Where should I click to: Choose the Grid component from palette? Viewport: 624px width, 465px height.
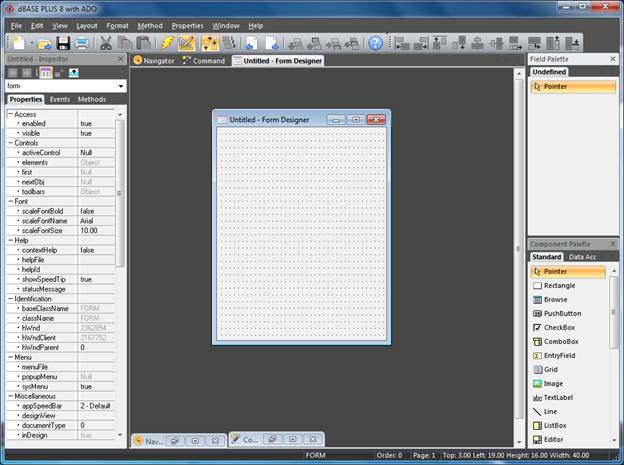550,369
